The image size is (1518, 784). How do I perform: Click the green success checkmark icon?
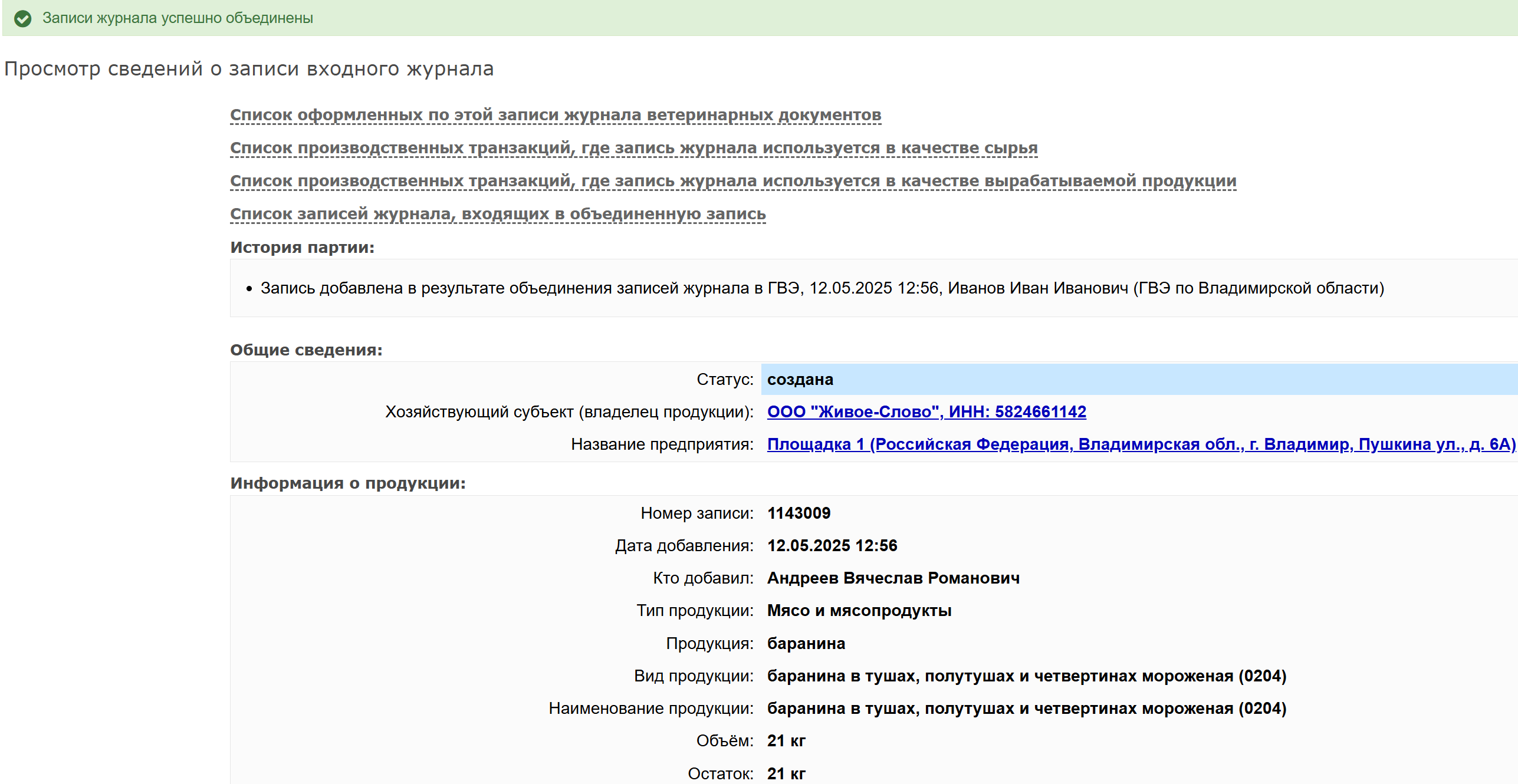tap(22, 19)
